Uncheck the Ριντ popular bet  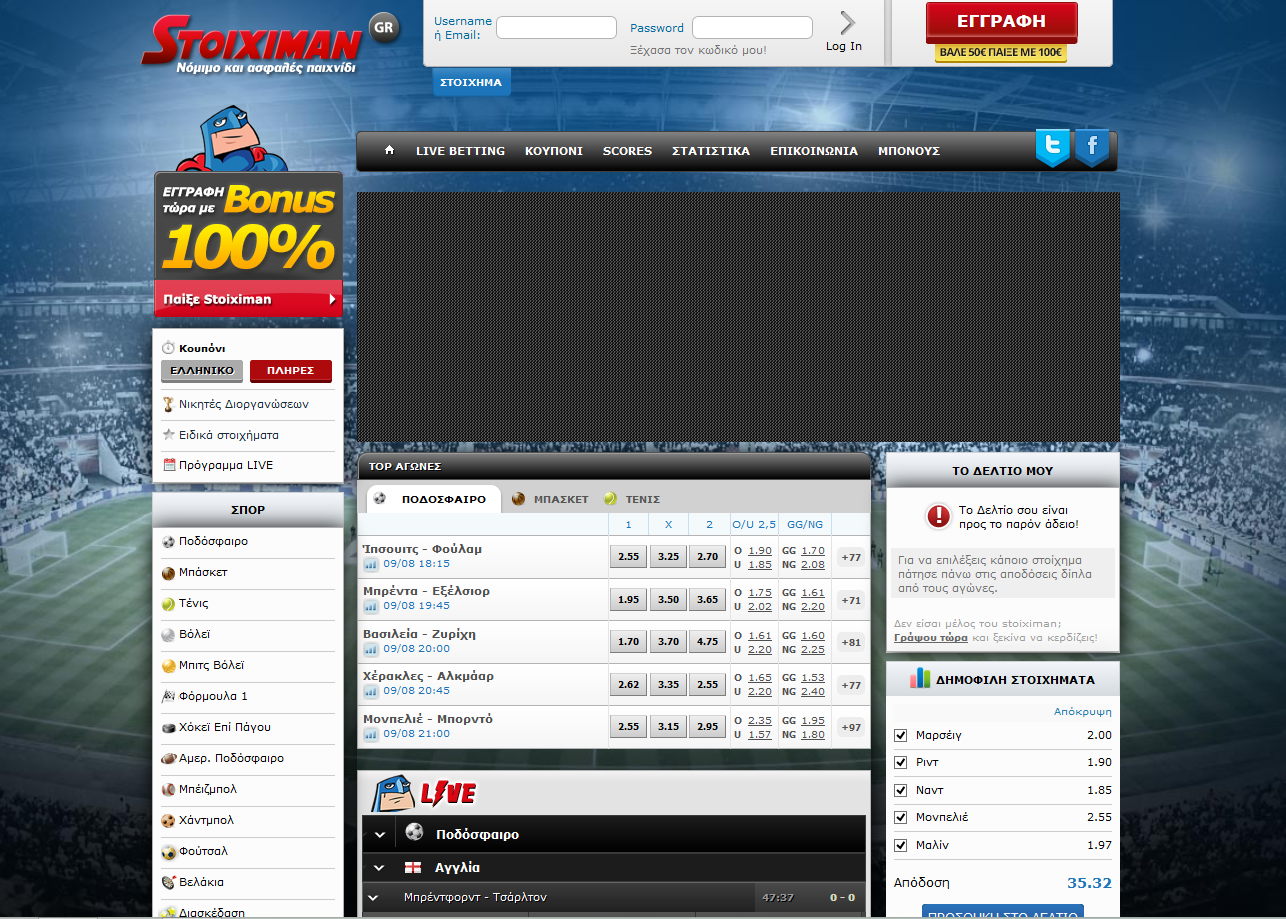click(900, 763)
